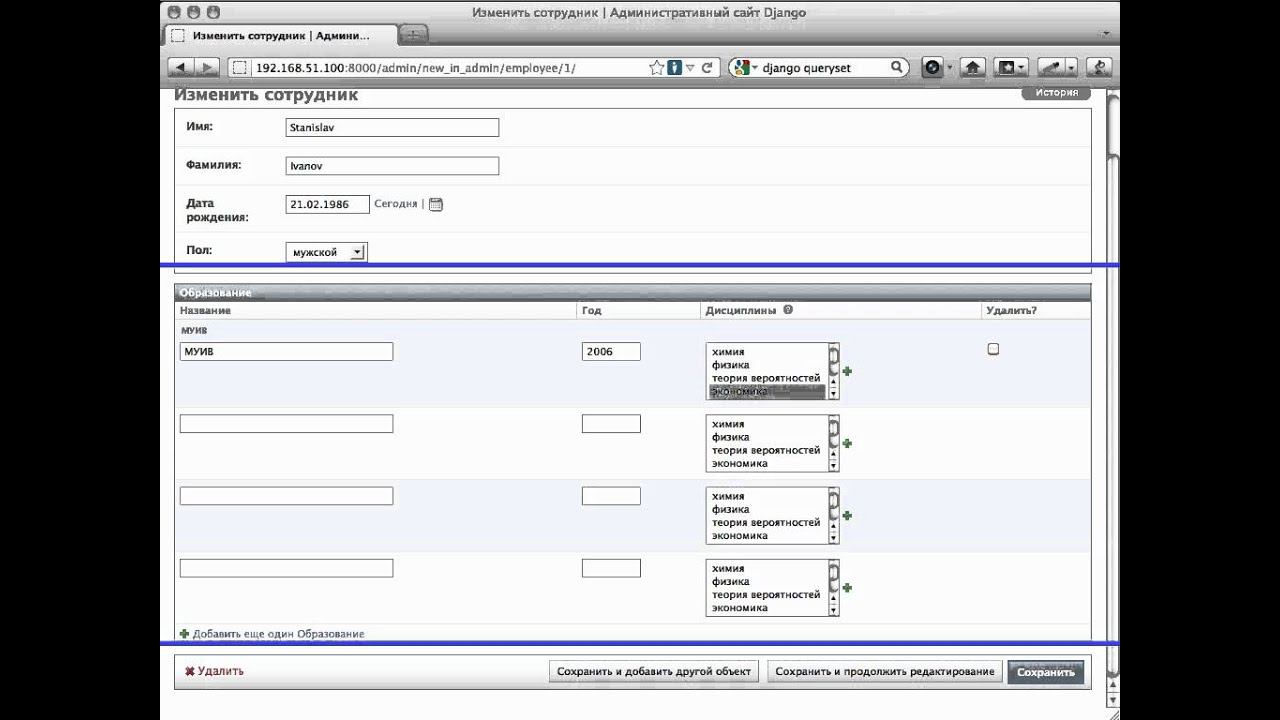Image resolution: width=1280 pixels, height=720 pixels.
Task: Click the Сегодня link by birth date
Action: click(x=396, y=204)
